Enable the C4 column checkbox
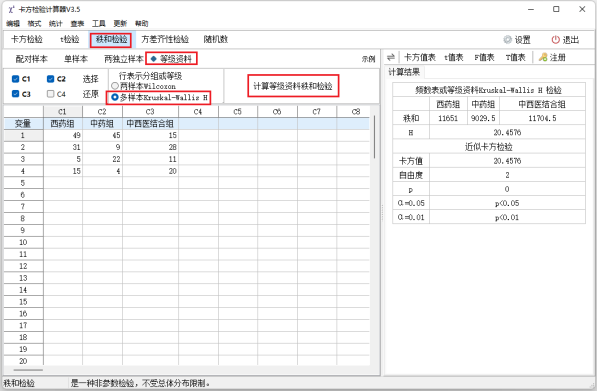The height and width of the screenshot is (391, 598). 50,94
